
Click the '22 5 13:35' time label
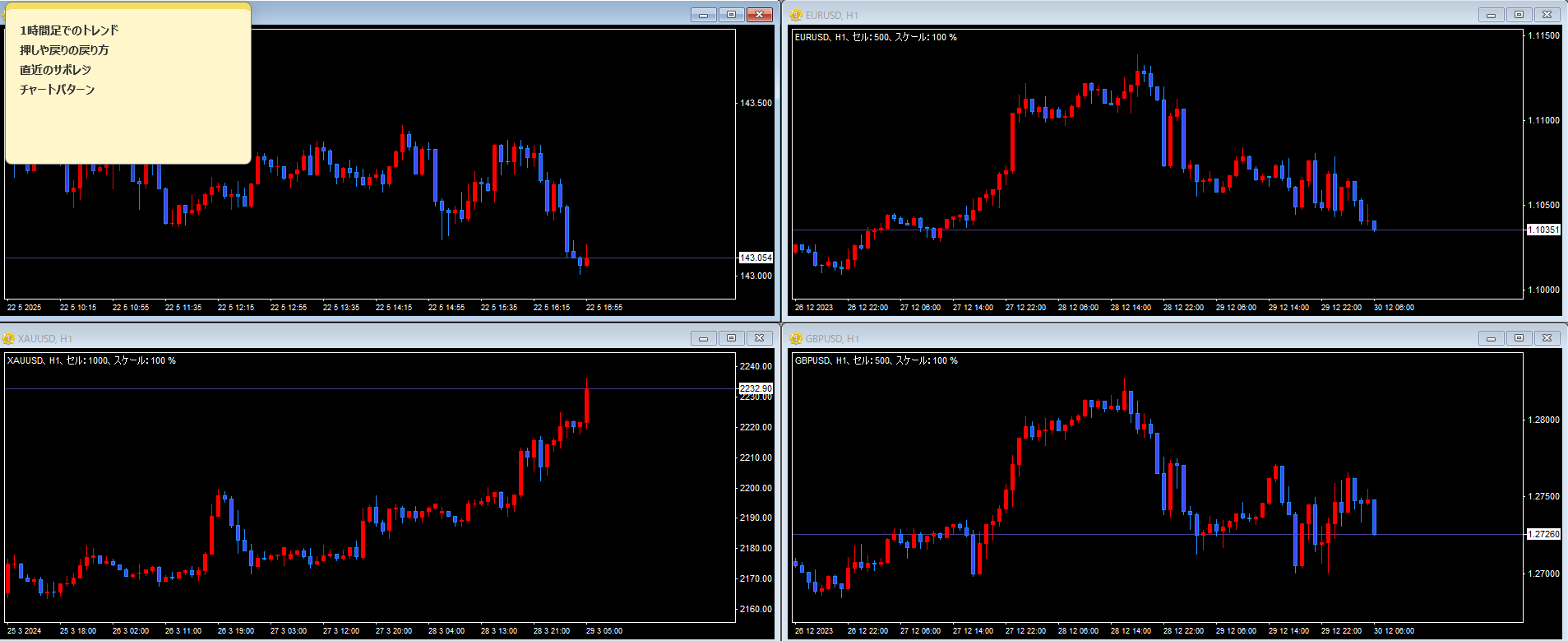(341, 308)
